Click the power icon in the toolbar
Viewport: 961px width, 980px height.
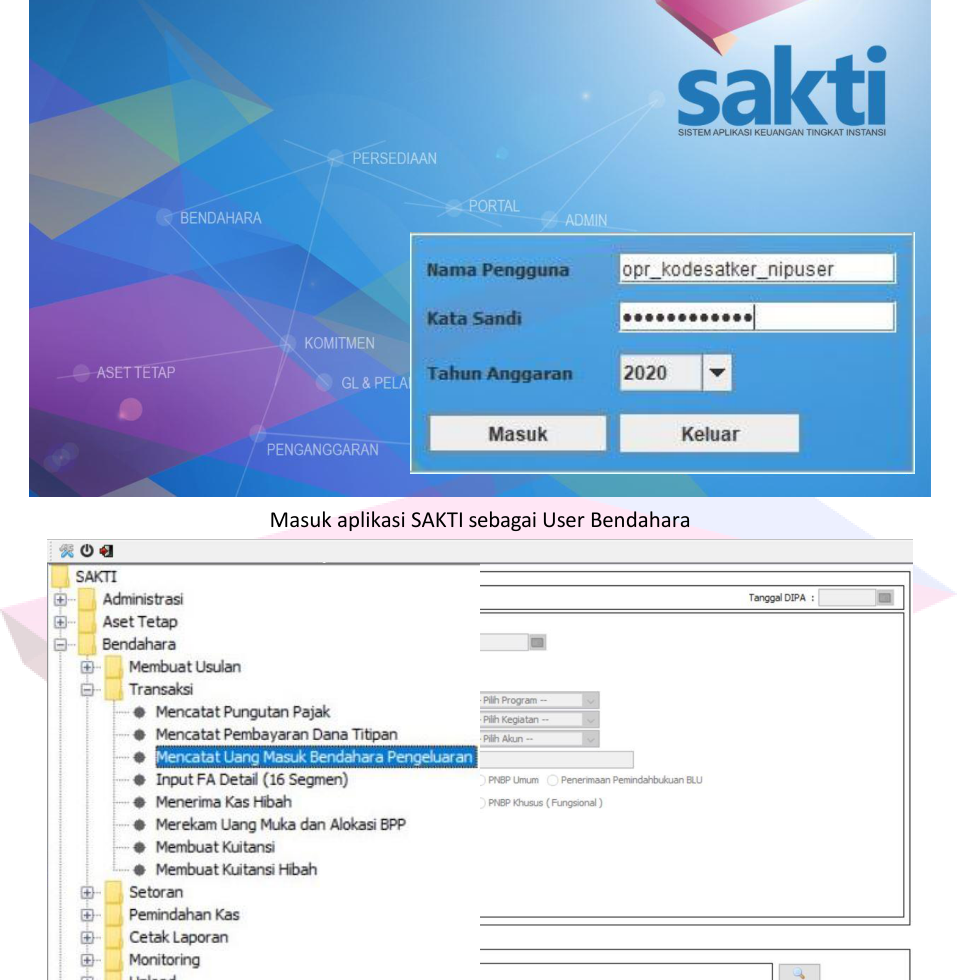coord(85,551)
